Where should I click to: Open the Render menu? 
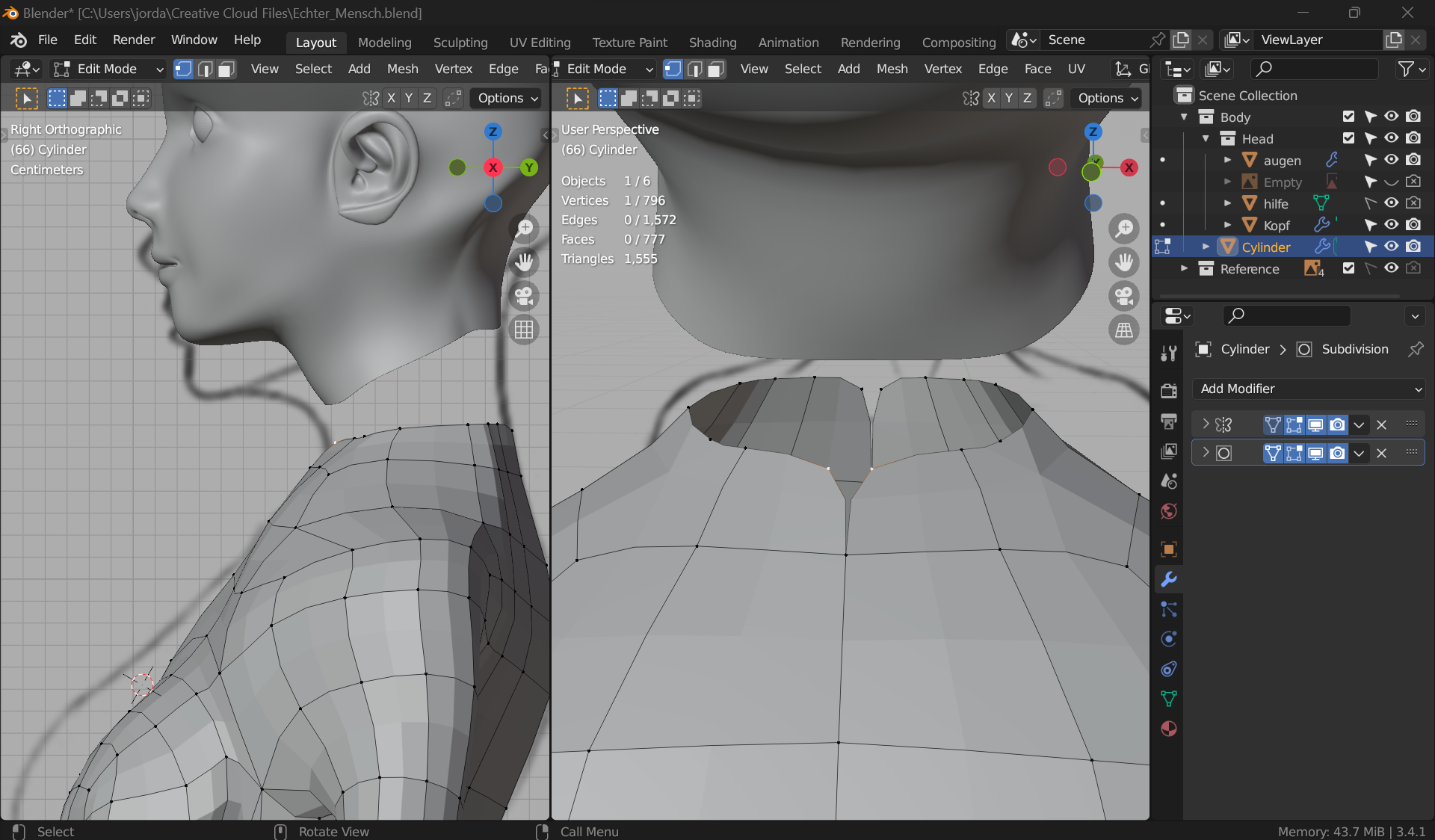[134, 40]
